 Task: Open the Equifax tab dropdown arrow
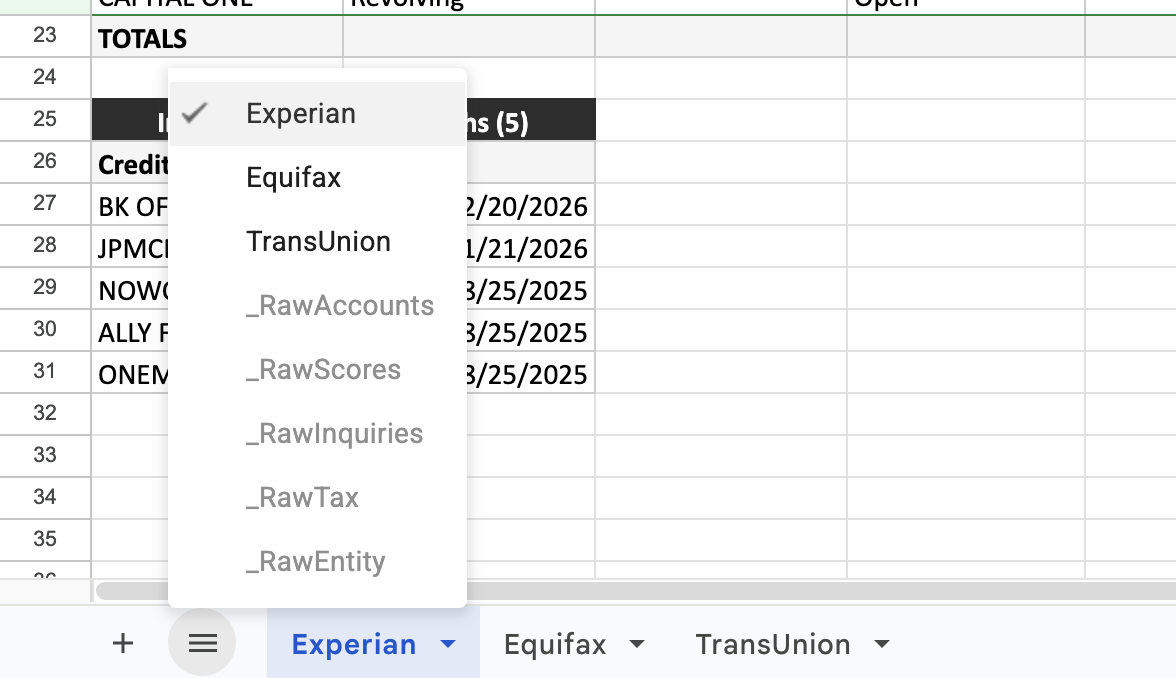pos(637,645)
